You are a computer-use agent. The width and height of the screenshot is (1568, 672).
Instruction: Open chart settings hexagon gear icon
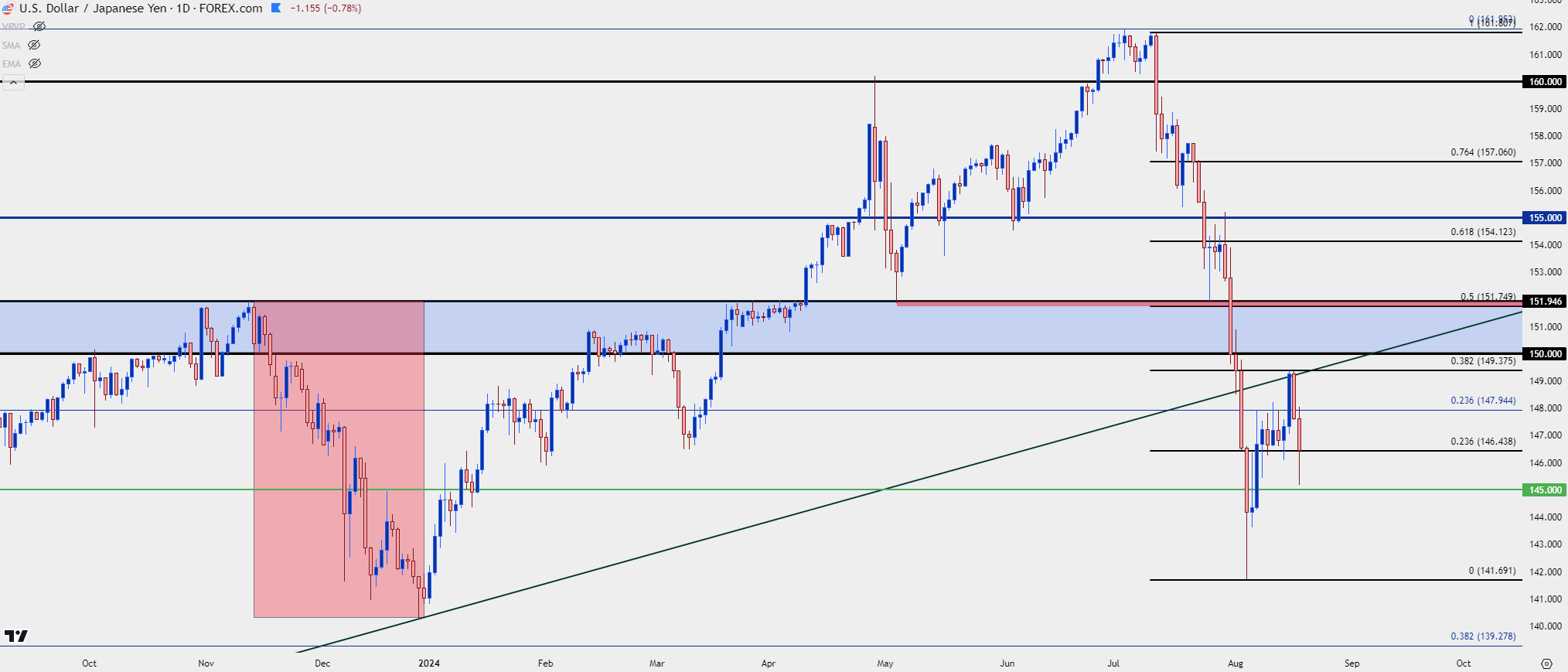[x=1546, y=663]
